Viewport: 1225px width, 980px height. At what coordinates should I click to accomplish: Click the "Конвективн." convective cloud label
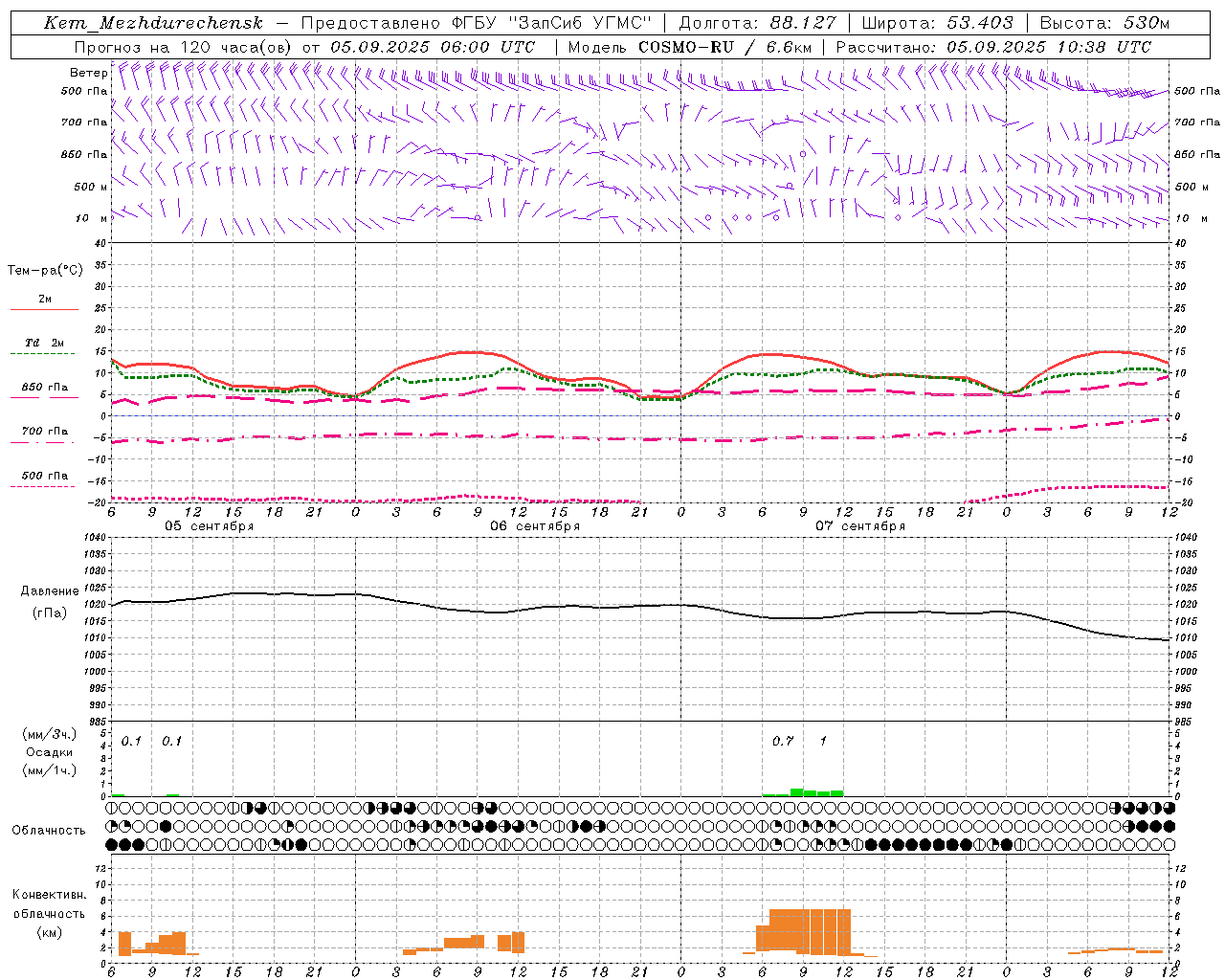pyautogui.click(x=49, y=894)
